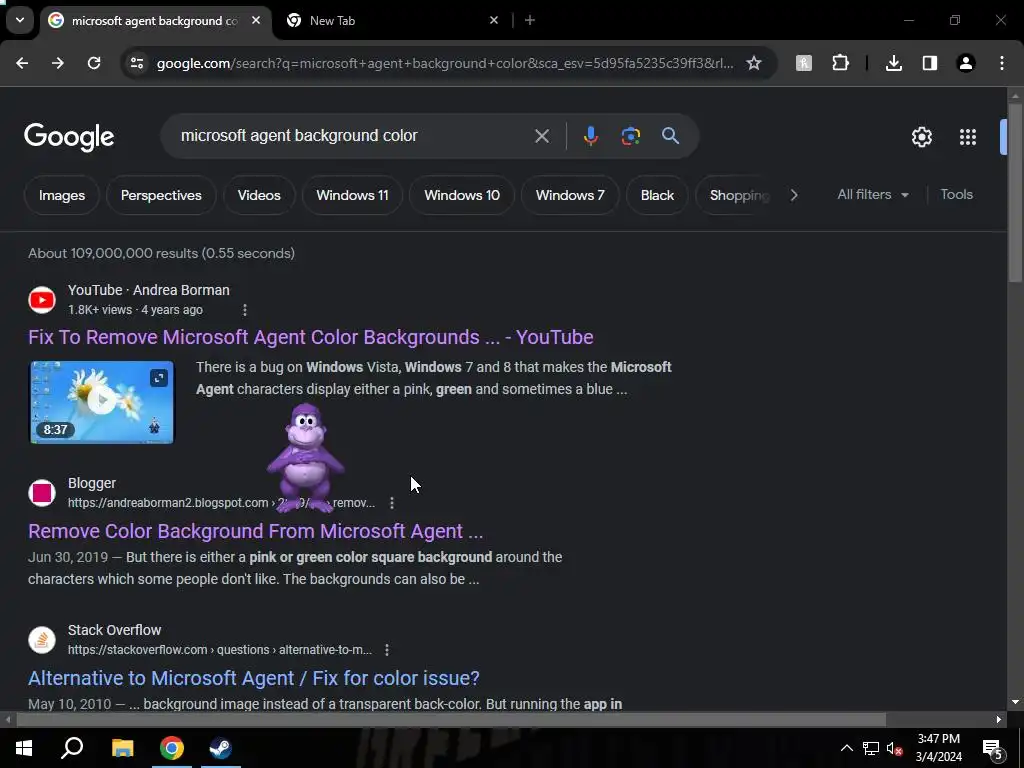Open Google quick settings gear
The image size is (1024, 768).
[x=921, y=137]
